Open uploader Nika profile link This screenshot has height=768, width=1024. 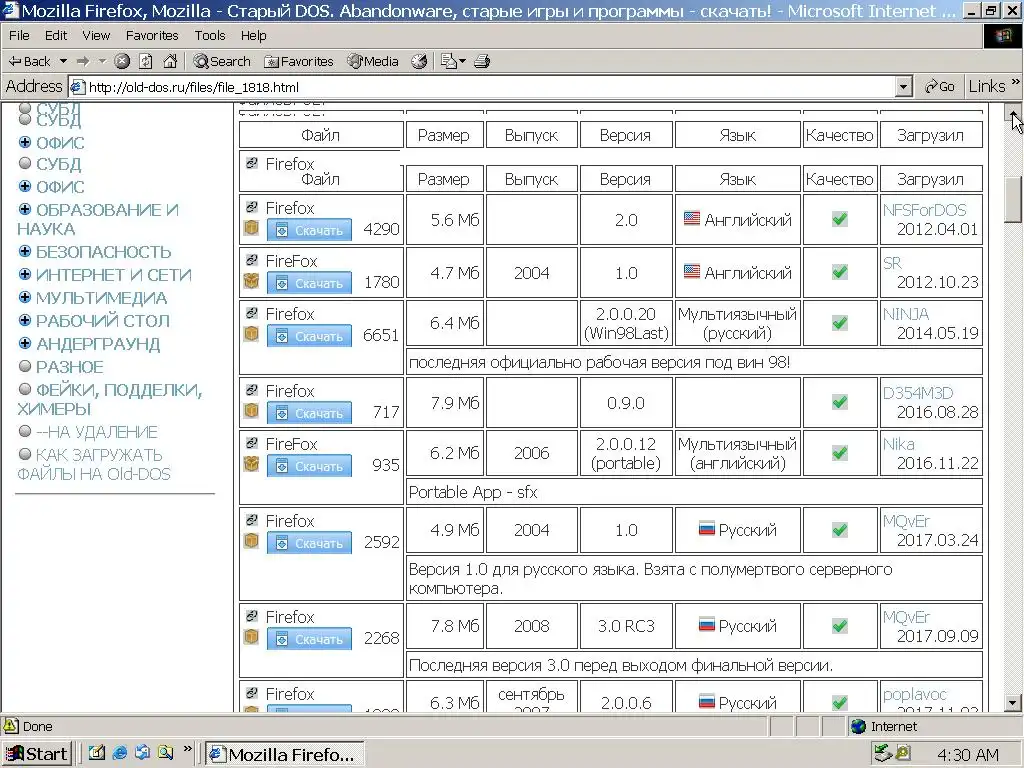(x=899, y=444)
